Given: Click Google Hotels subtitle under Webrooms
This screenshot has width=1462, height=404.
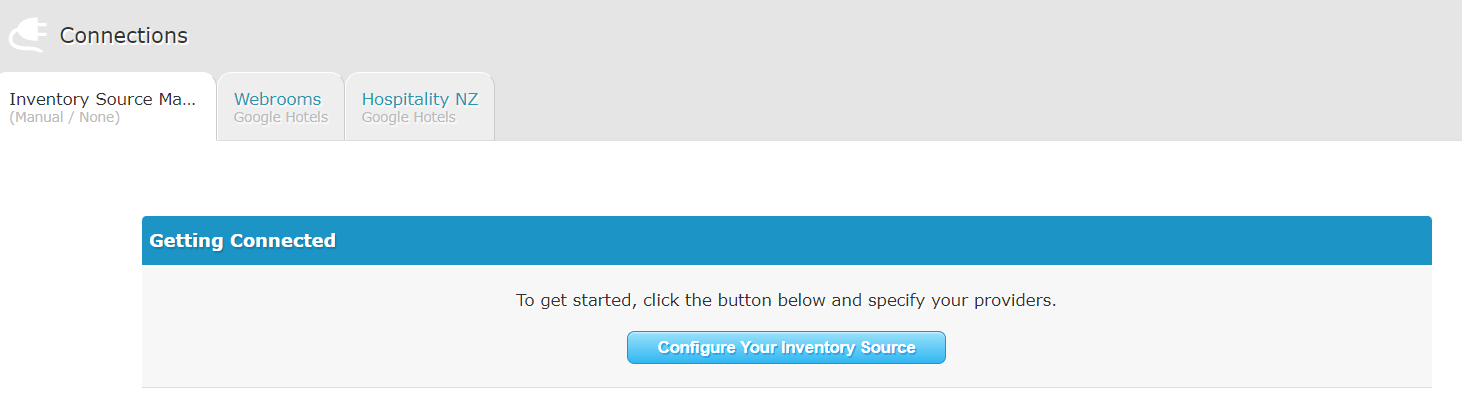Looking at the screenshot, I should 280,118.
